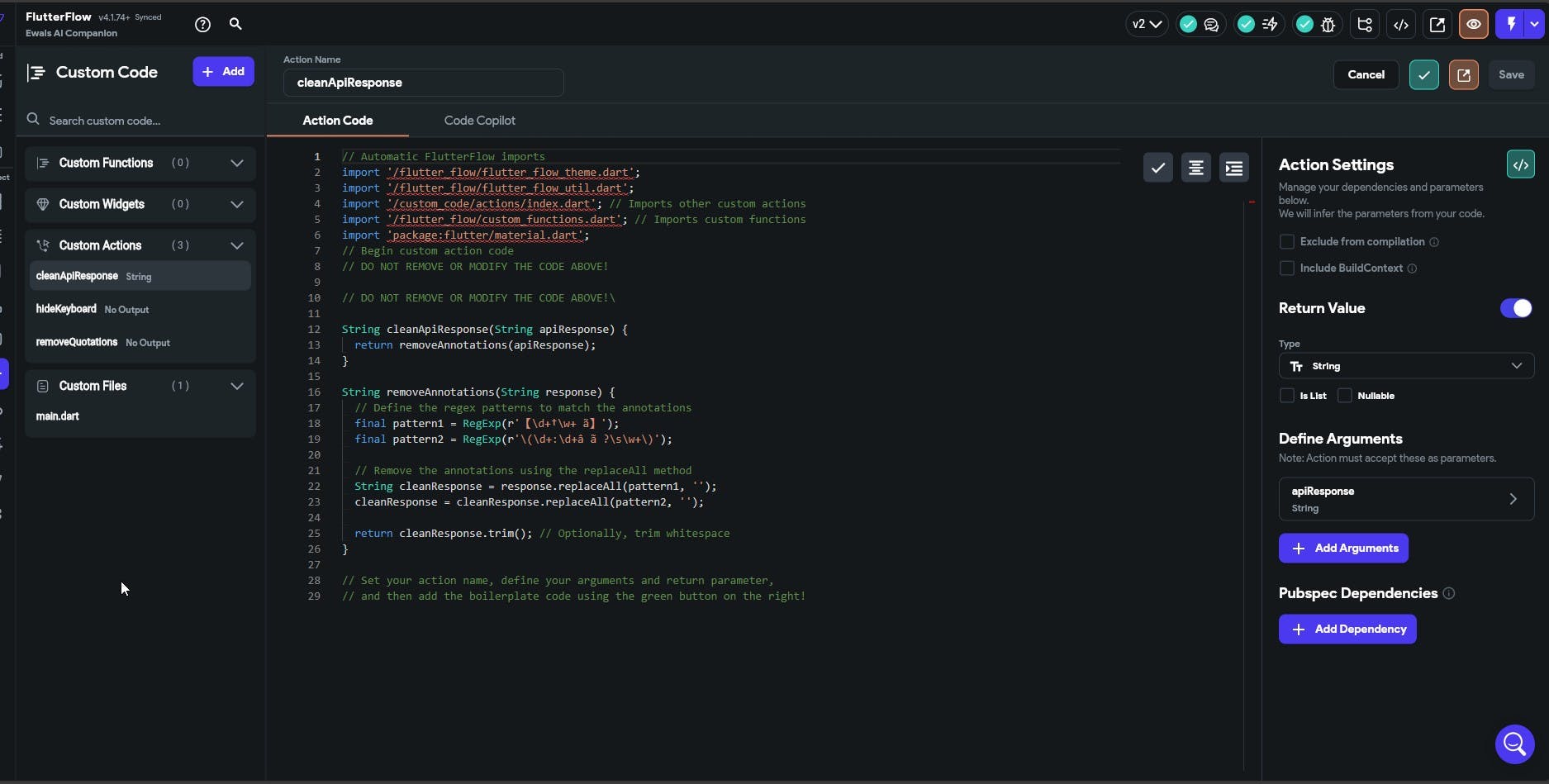This screenshot has width=1549, height=784.
Task: Select the hideKeyboard custom action
Action: (66, 309)
